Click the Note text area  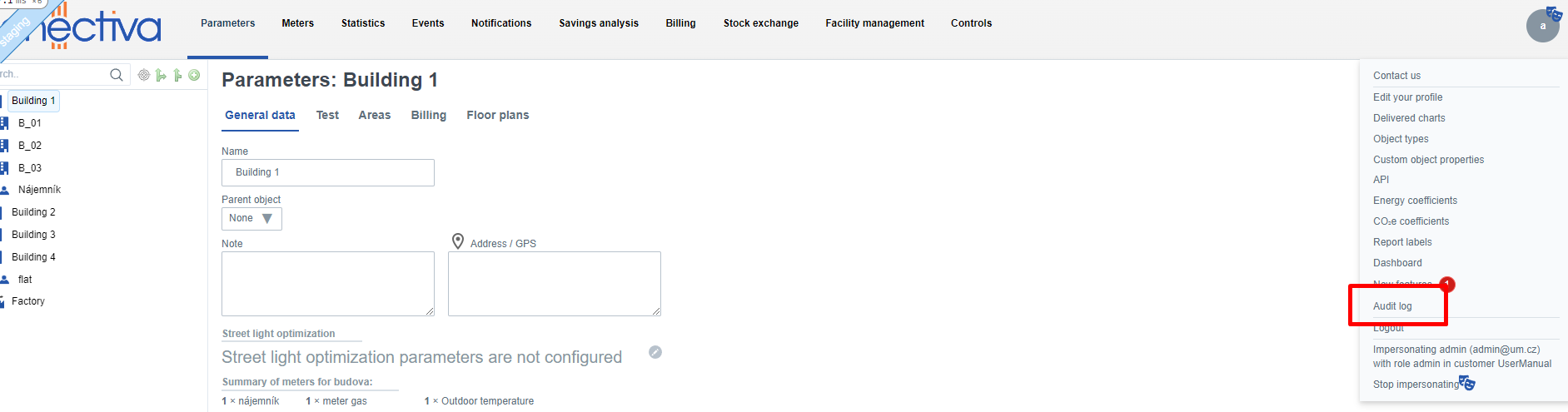pos(328,284)
